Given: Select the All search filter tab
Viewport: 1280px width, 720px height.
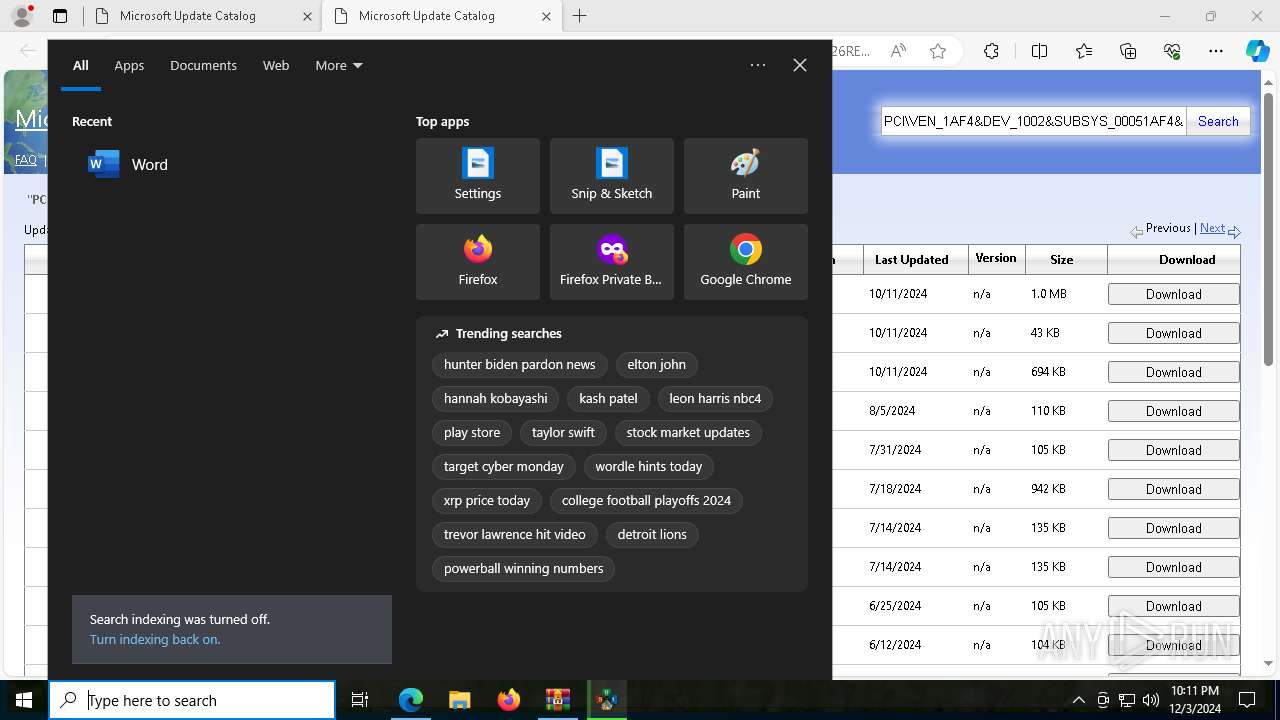Looking at the screenshot, I should click(x=81, y=66).
